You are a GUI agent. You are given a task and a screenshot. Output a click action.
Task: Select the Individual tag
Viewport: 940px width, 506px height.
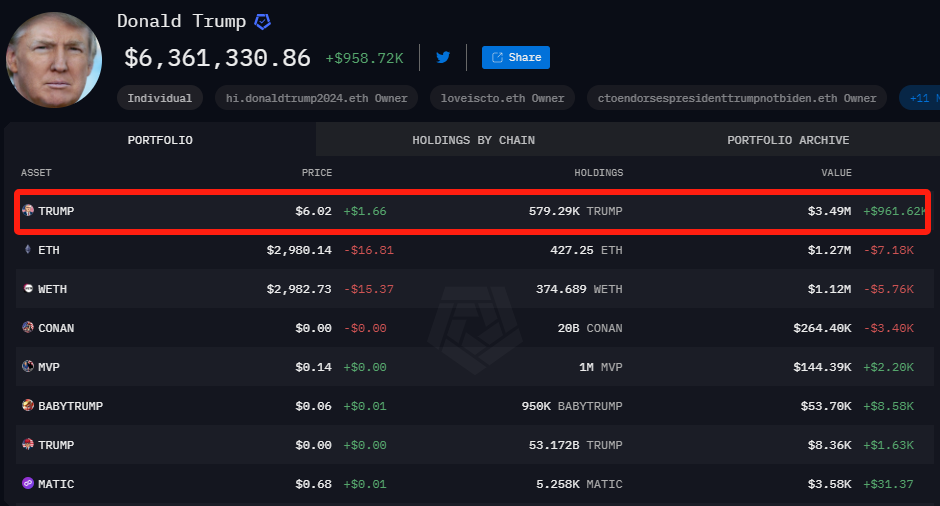[x=159, y=98]
